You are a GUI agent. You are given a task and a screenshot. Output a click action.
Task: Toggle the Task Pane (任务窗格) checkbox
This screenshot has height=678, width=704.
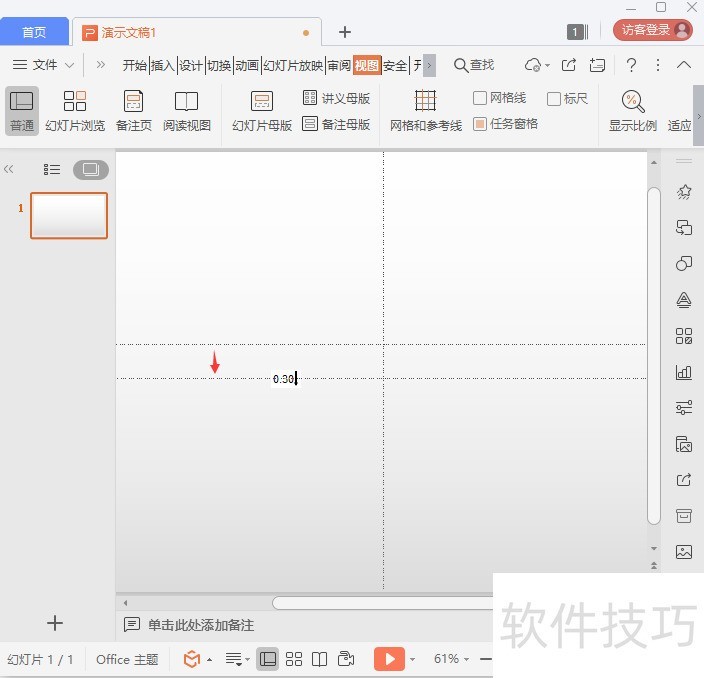tap(480, 124)
